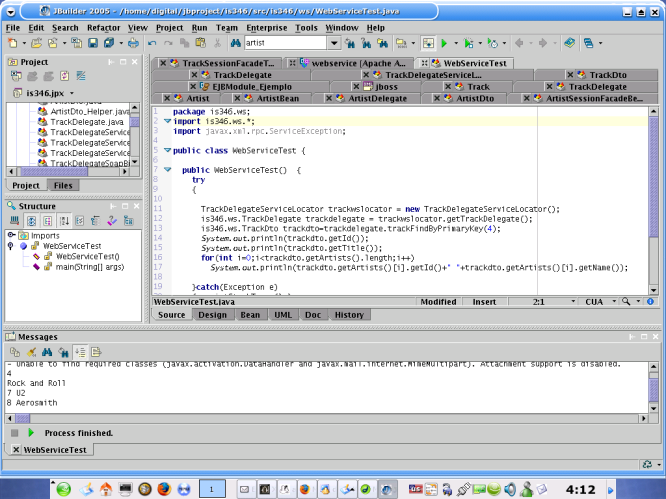Click the Save file toolbar icon
The image size is (666, 499).
pos(92,44)
